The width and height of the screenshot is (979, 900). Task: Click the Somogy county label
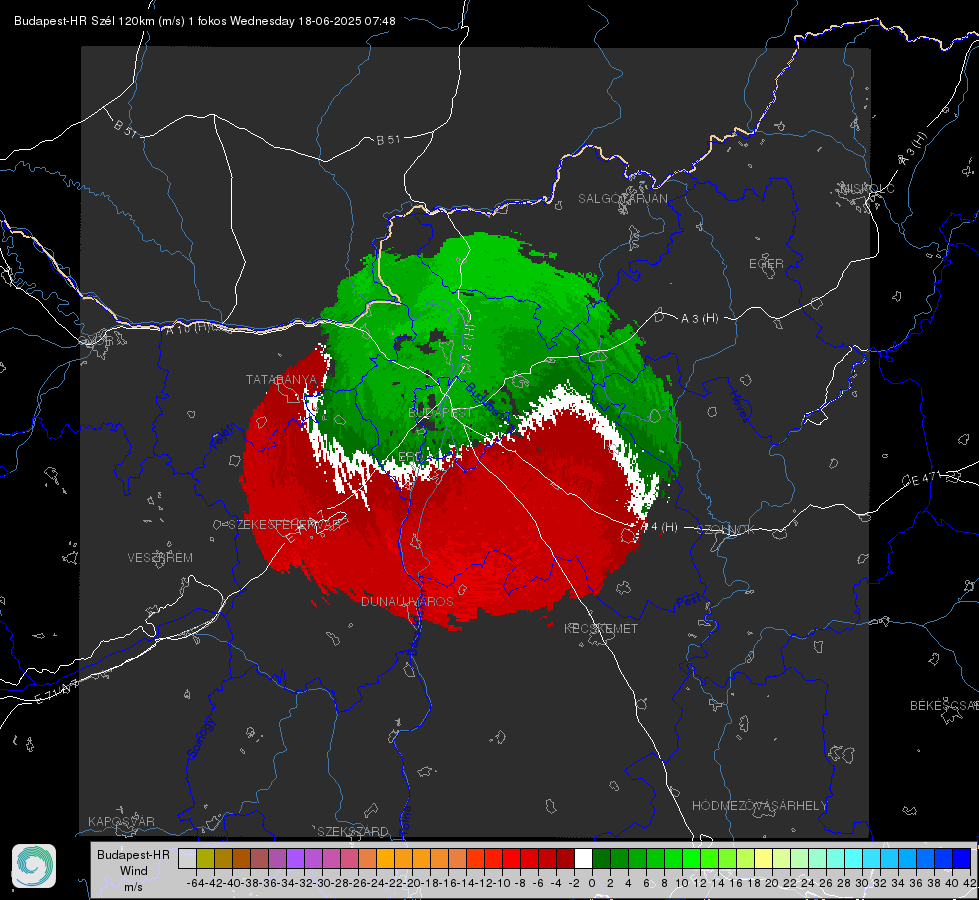(x=201, y=738)
